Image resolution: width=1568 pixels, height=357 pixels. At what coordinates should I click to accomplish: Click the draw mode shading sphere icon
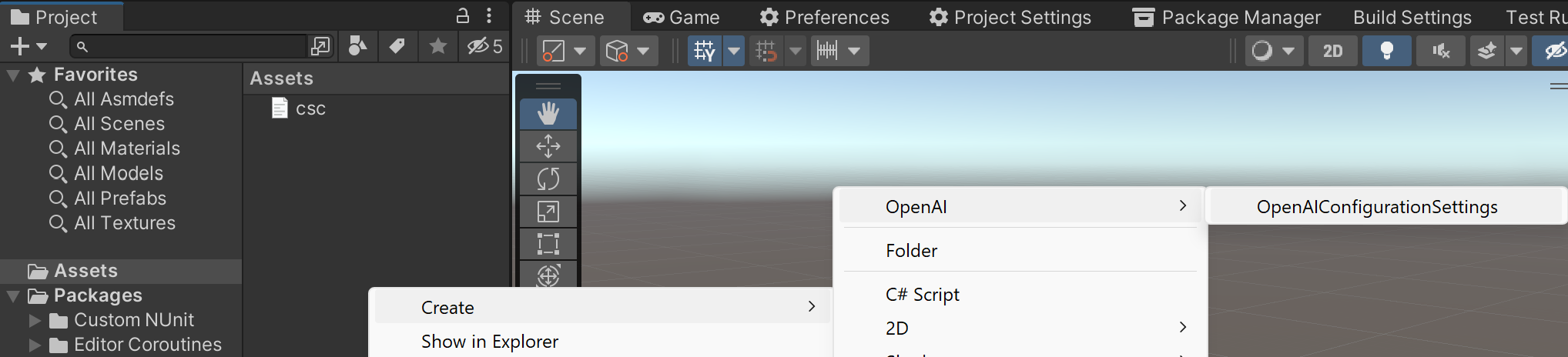coord(1262,51)
